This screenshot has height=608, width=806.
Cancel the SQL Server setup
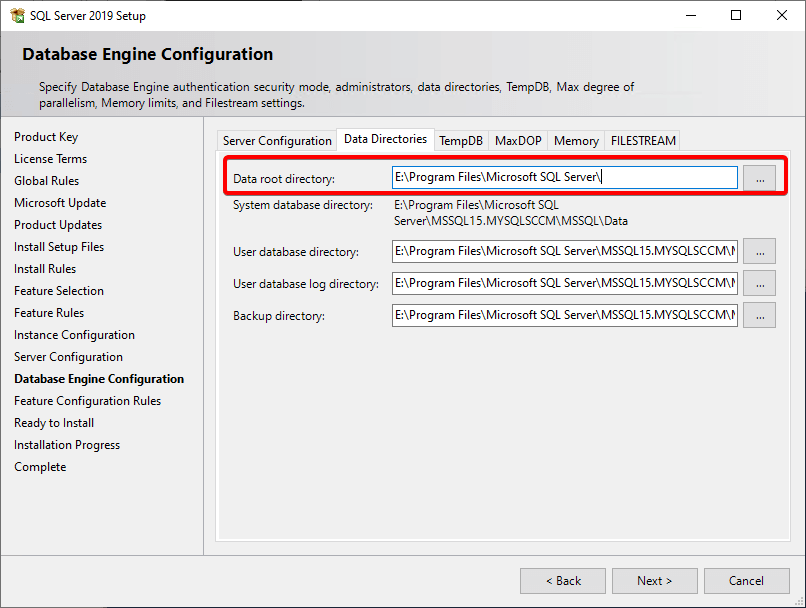[x=746, y=581]
